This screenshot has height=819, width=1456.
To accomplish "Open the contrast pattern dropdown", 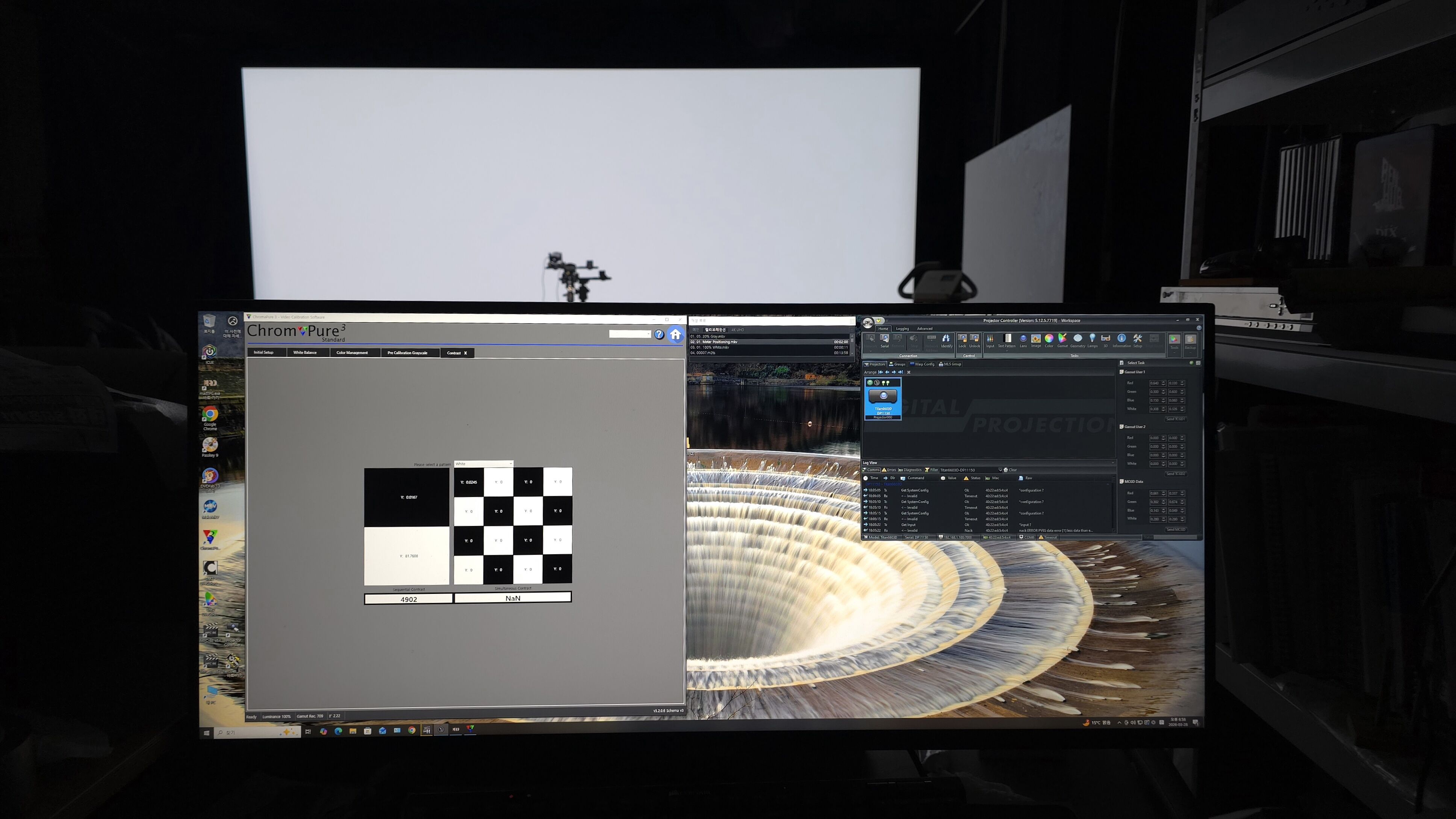I will [484, 464].
